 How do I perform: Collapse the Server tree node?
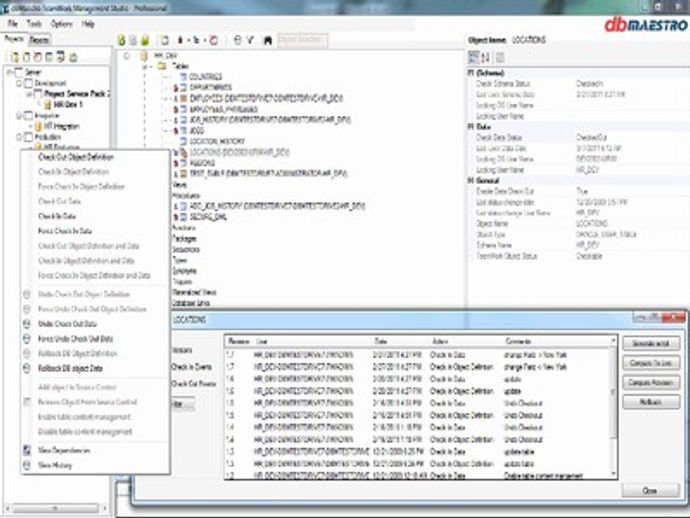[x=10, y=72]
